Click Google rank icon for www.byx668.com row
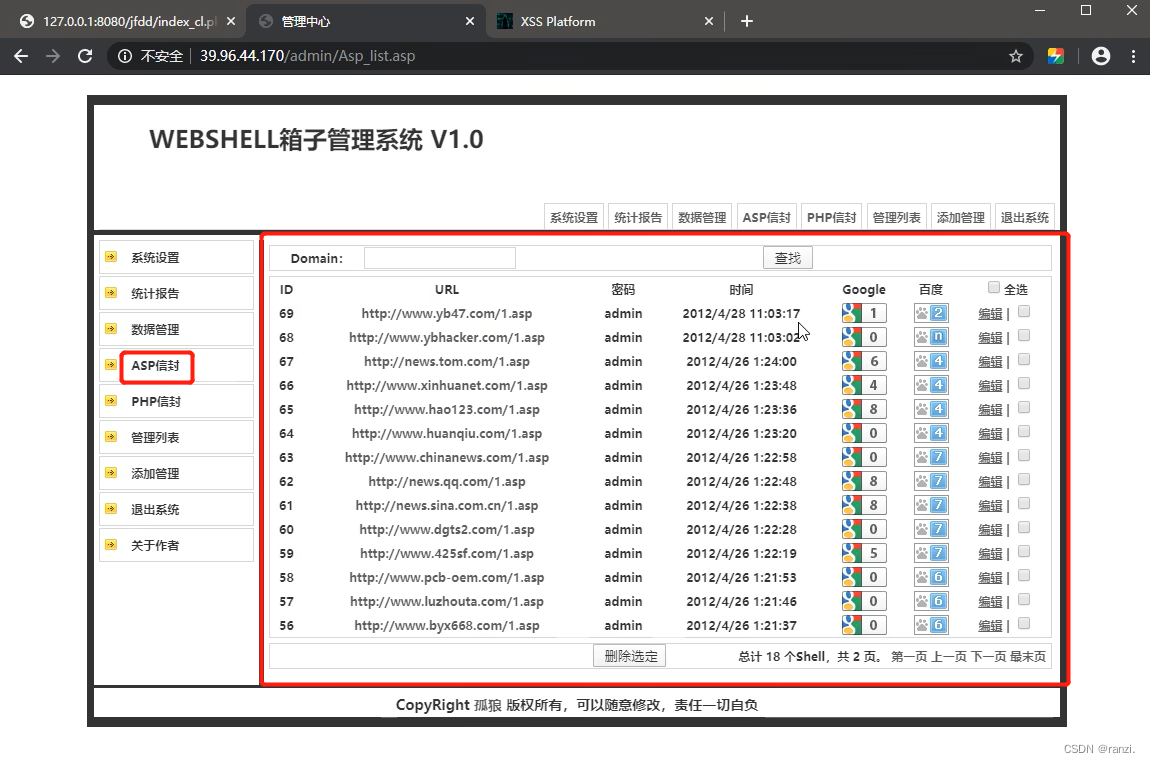1150x763 pixels. tap(864, 626)
